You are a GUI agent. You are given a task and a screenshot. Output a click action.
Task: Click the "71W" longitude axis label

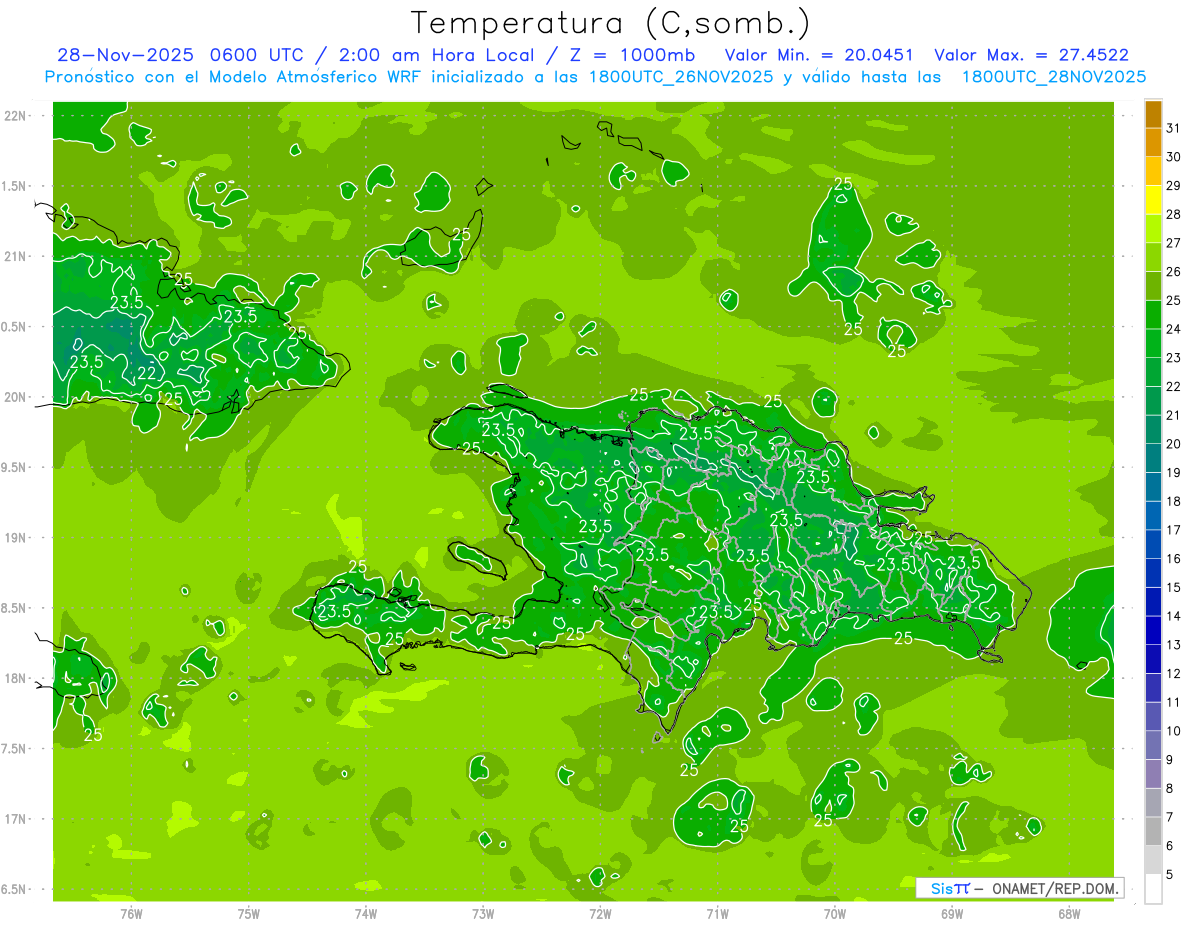717,913
